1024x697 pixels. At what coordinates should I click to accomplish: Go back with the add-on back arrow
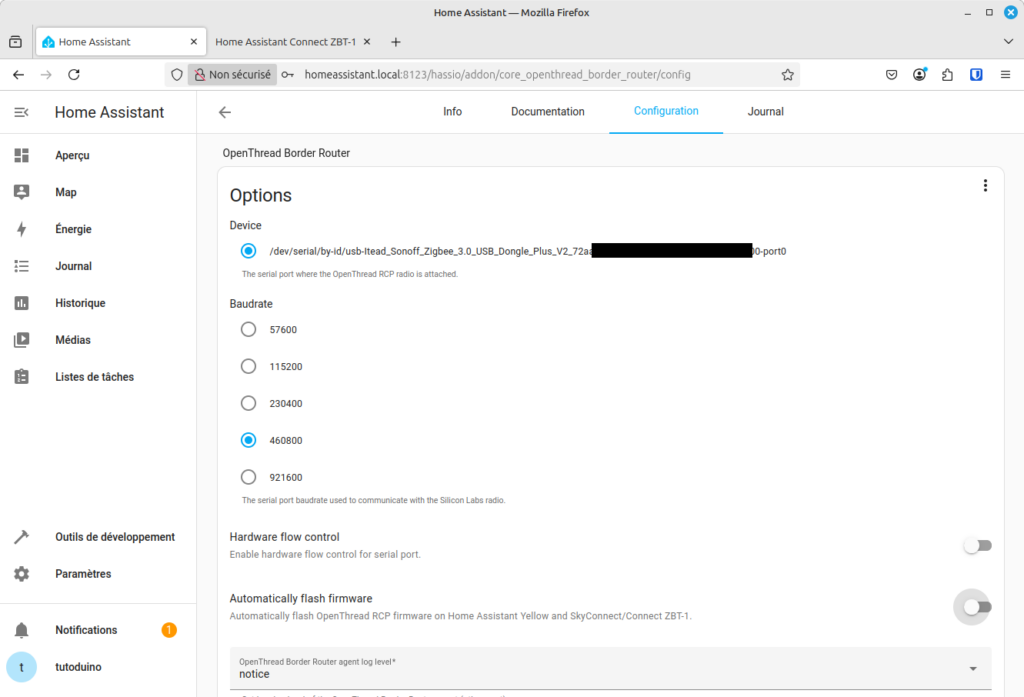[225, 112]
